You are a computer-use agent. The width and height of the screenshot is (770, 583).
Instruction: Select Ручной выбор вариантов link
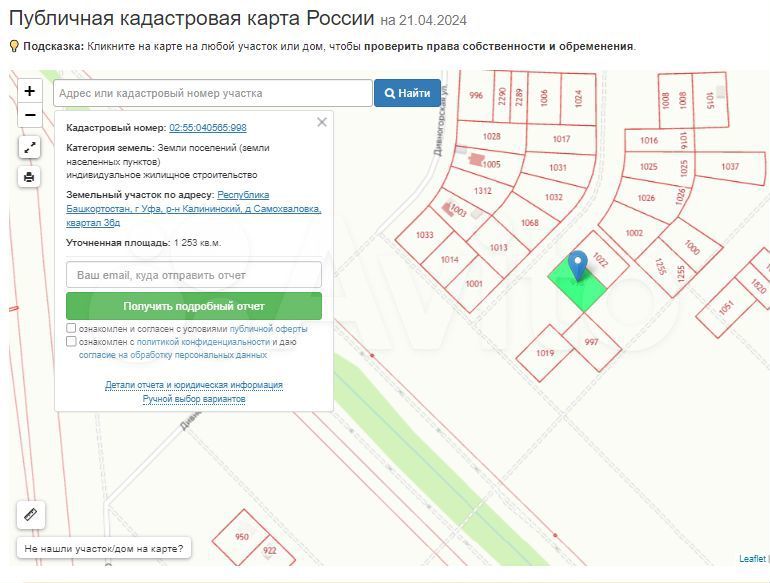(194, 399)
